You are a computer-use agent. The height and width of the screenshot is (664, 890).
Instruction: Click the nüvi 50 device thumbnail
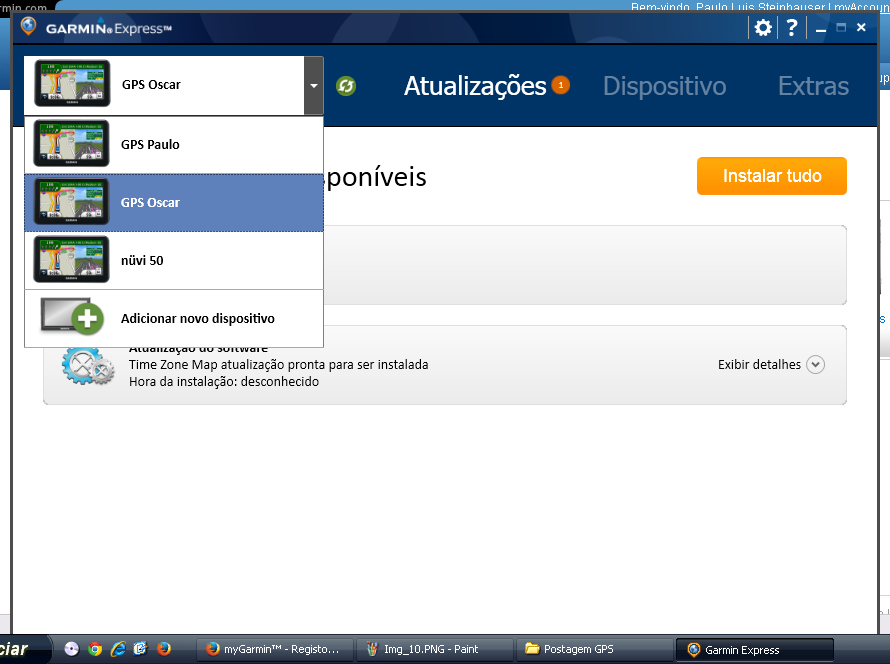tap(72, 259)
